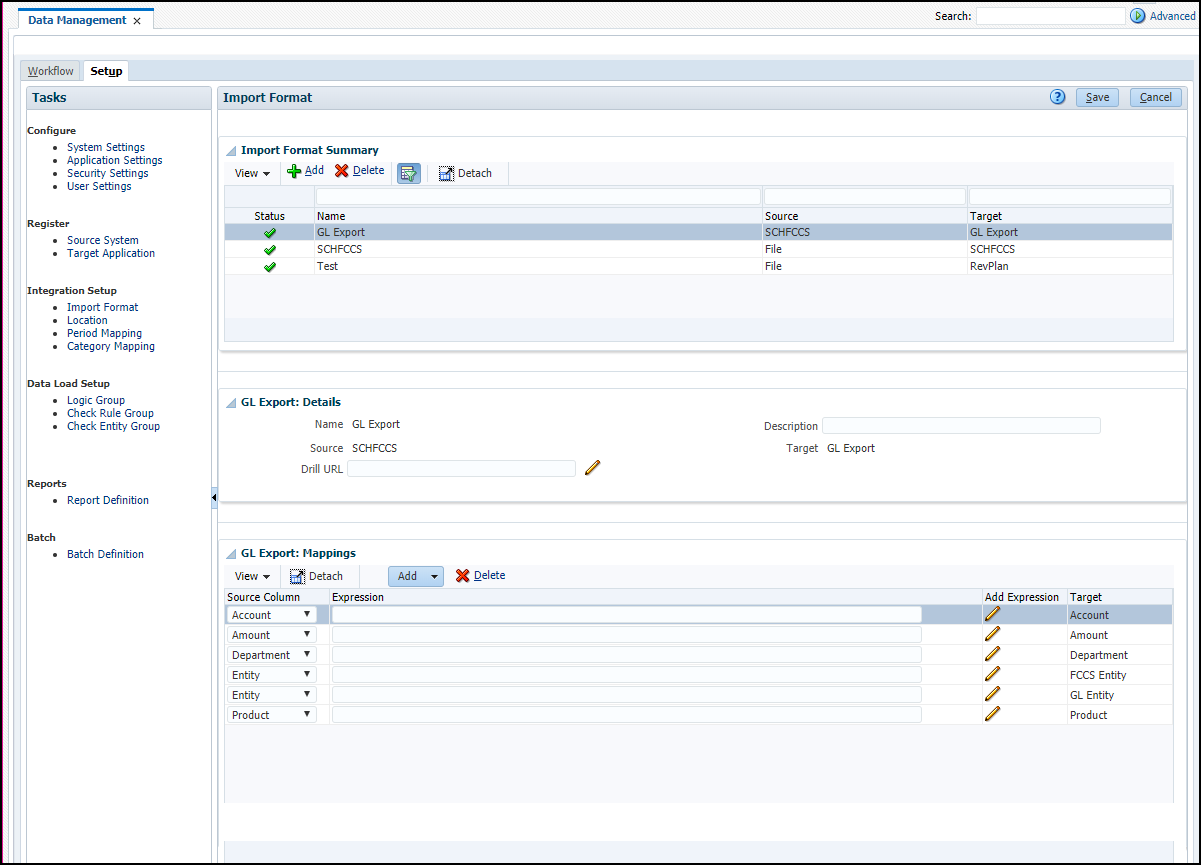Screen dimensions: 1201x865
Task: Open the Import Format link under Integration Setup
Action: tap(102, 307)
